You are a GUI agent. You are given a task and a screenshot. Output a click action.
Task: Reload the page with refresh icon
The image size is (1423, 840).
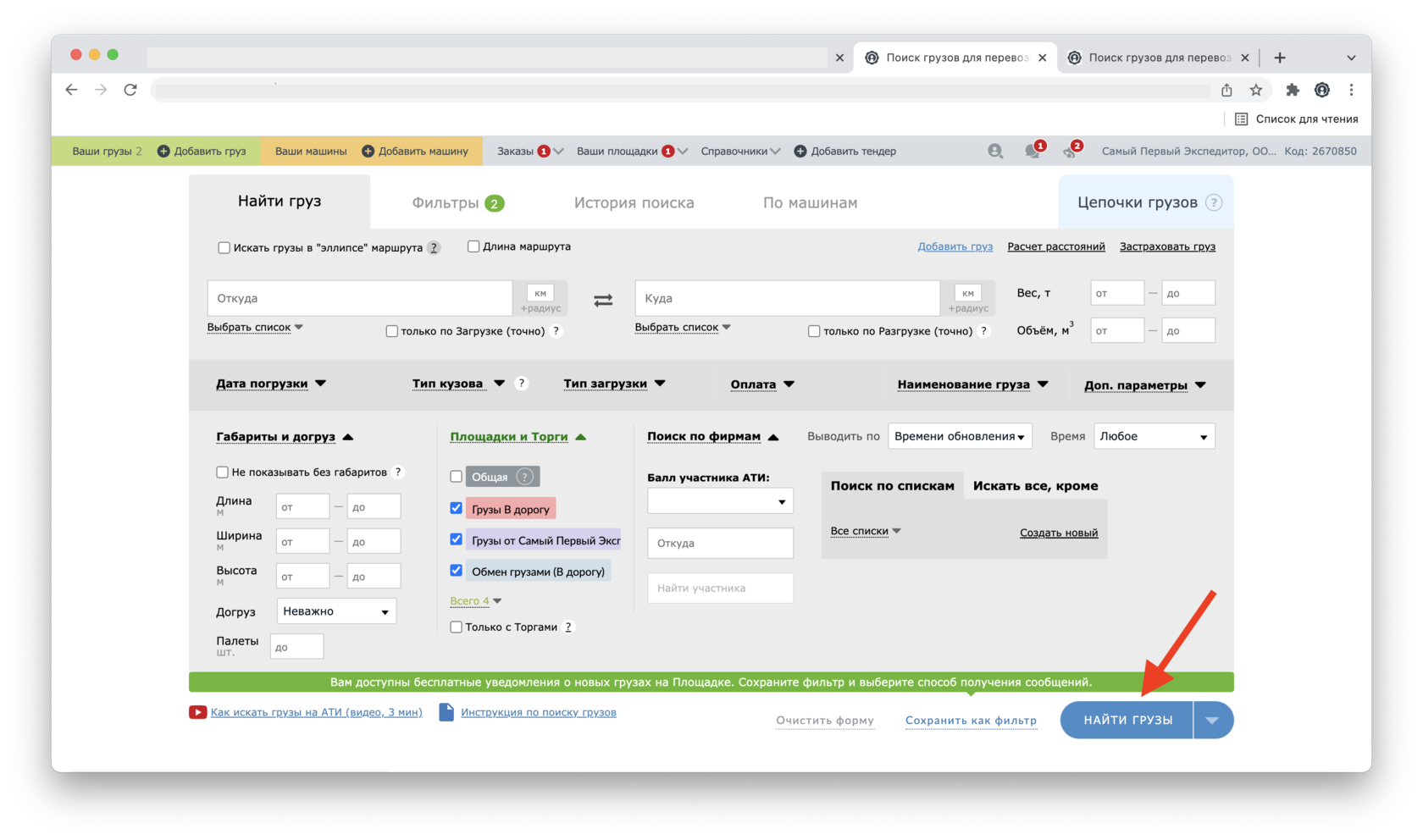(x=130, y=90)
